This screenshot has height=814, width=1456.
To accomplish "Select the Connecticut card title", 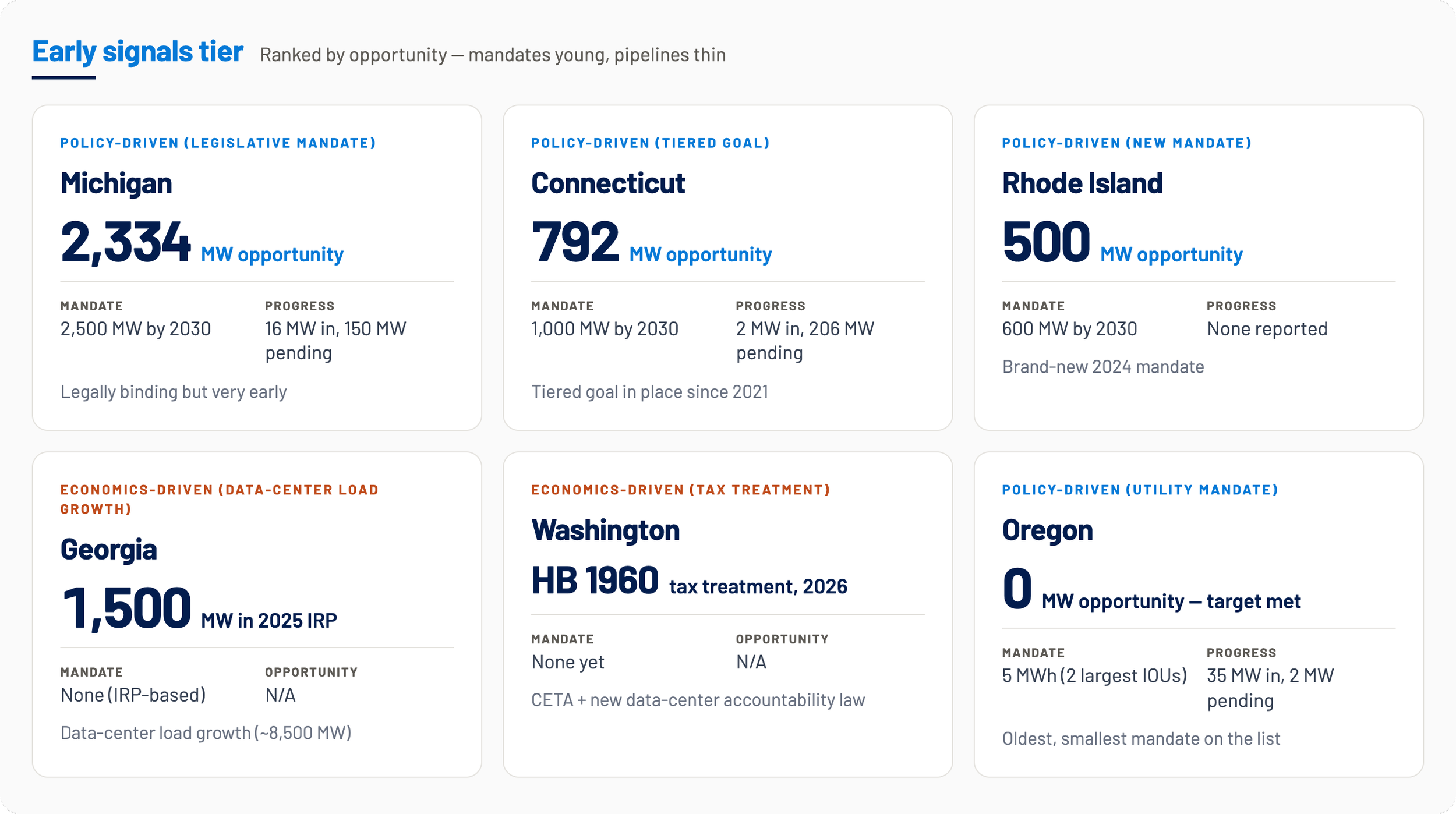I will coord(608,183).
